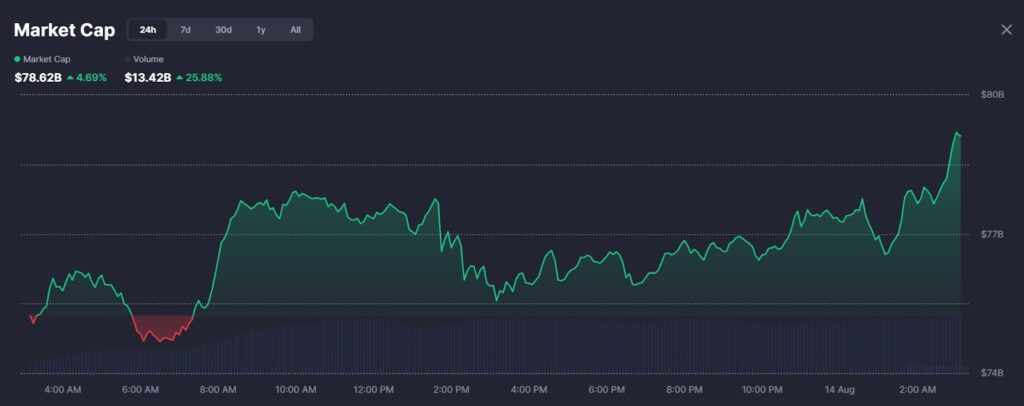The height and width of the screenshot is (406, 1024).
Task: Close the Market Cap chart panel
Action: [1006, 29]
